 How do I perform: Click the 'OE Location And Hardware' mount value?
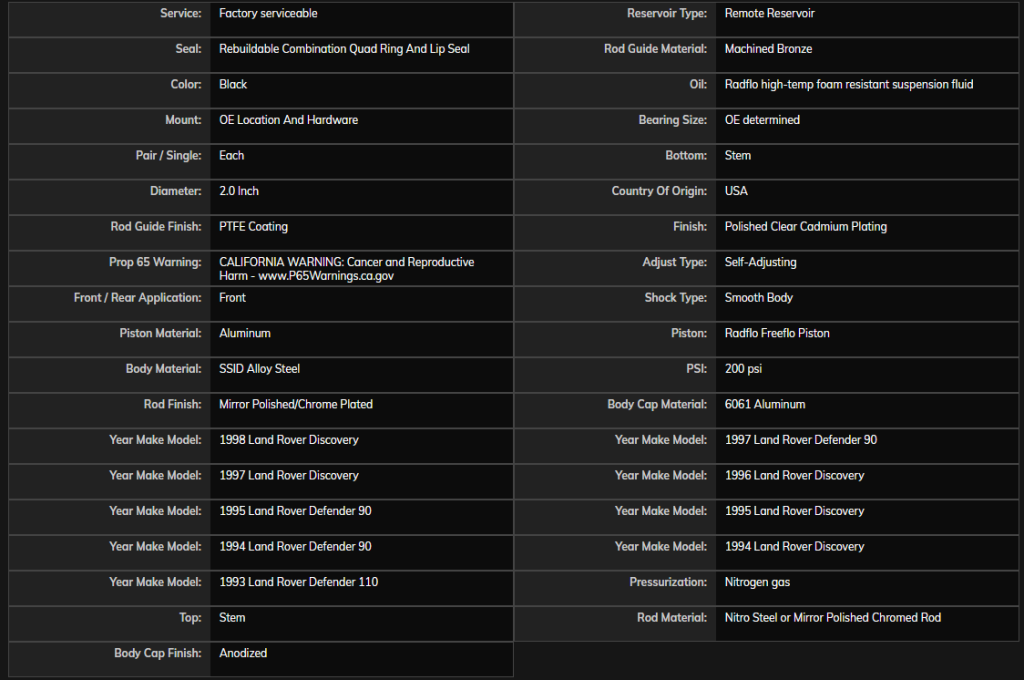pos(288,120)
